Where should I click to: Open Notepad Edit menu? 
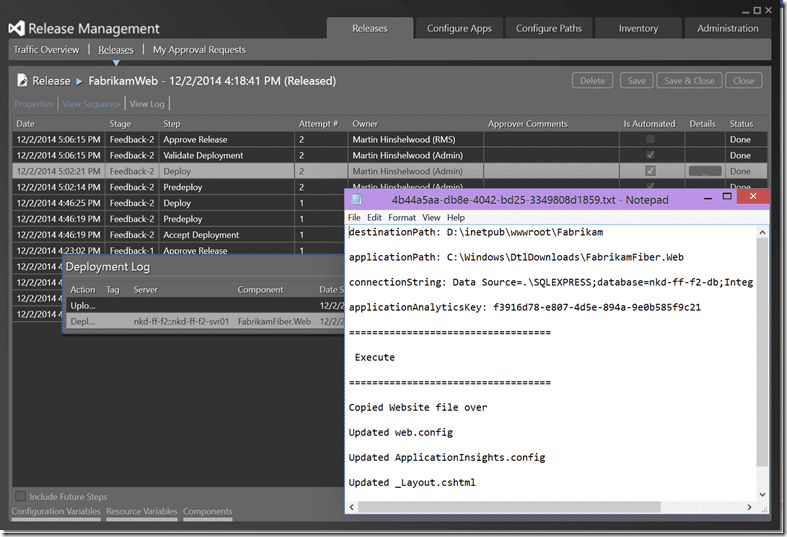point(374,217)
